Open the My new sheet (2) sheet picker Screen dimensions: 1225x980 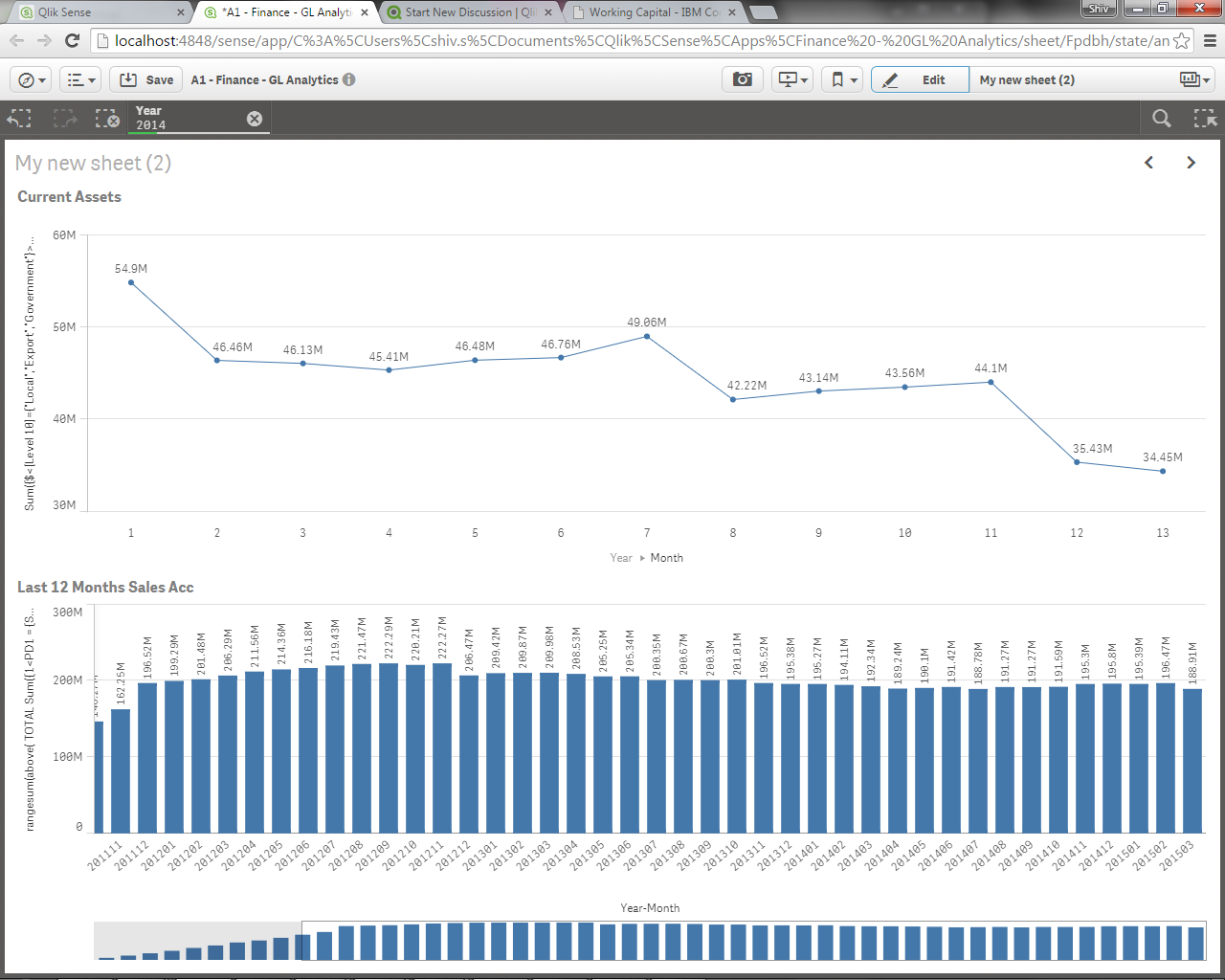tap(1027, 79)
